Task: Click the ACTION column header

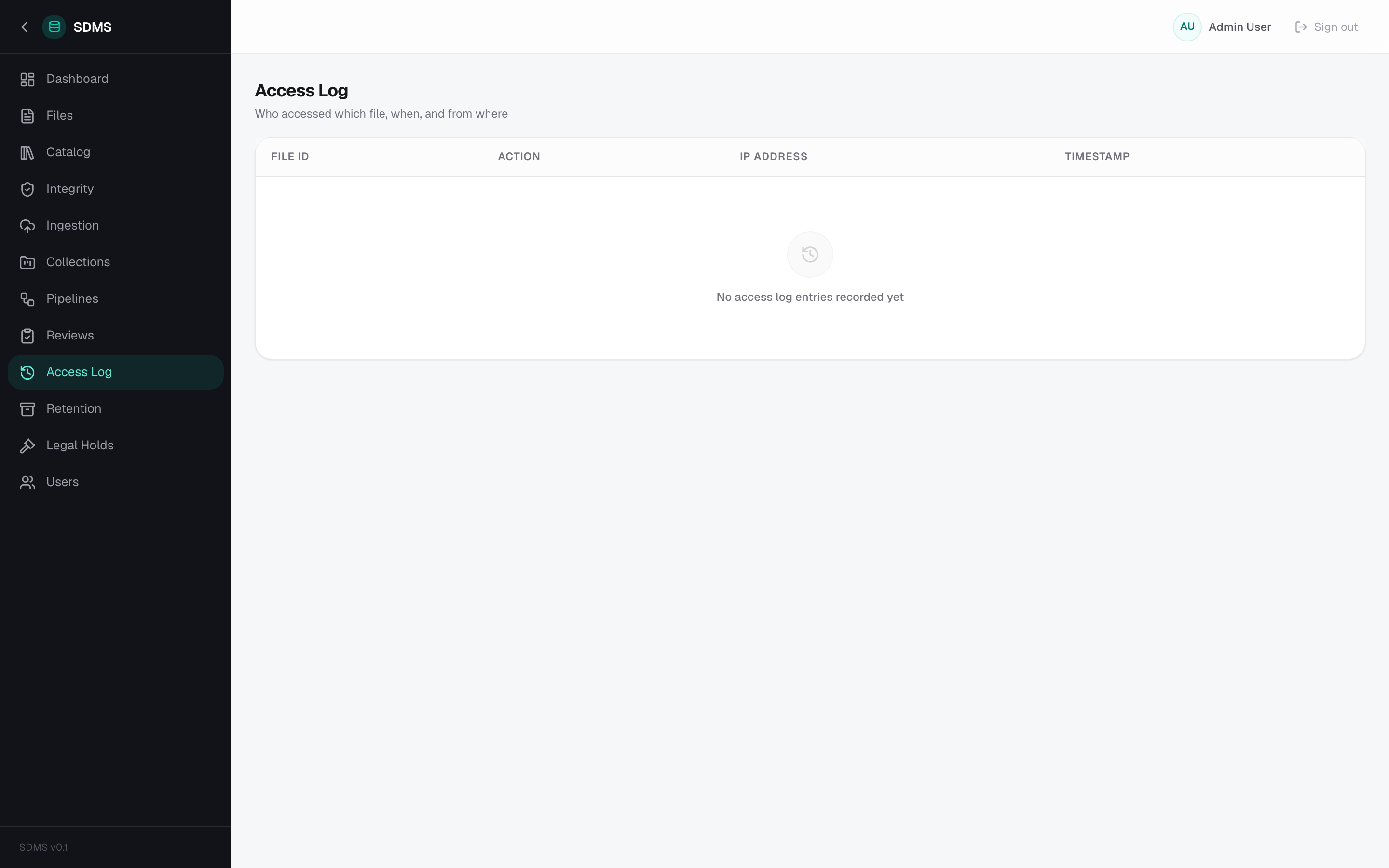Action: pos(519,157)
